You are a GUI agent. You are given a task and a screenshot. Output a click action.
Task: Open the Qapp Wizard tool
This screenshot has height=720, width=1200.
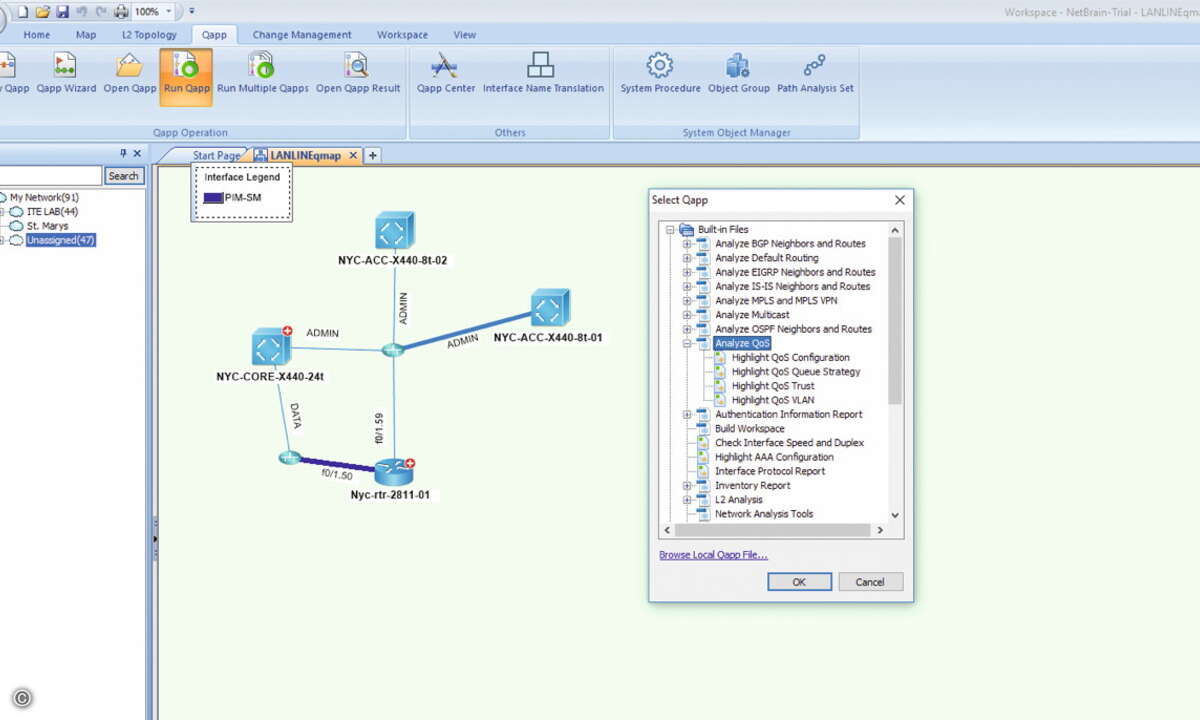click(66, 75)
